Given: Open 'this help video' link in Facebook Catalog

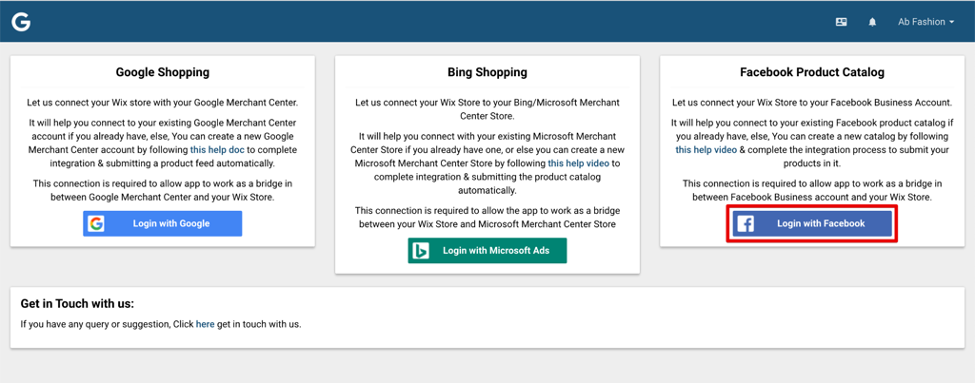Looking at the screenshot, I should click(x=706, y=149).
